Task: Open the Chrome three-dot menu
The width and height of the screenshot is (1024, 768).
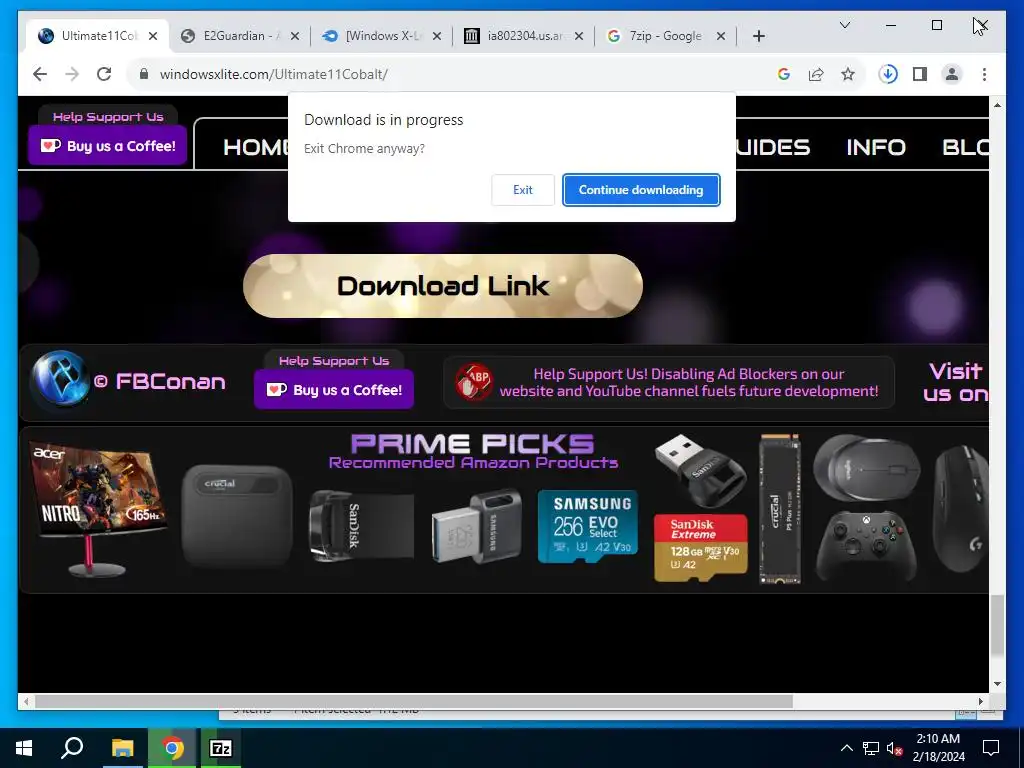Action: [984, 74]
